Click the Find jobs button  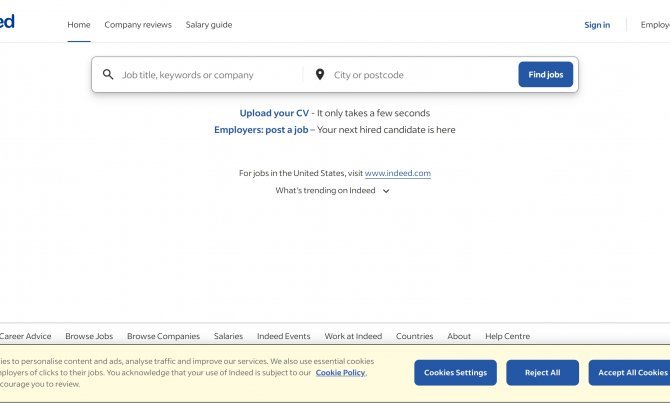pyautogui.click(x=546, y=74)
